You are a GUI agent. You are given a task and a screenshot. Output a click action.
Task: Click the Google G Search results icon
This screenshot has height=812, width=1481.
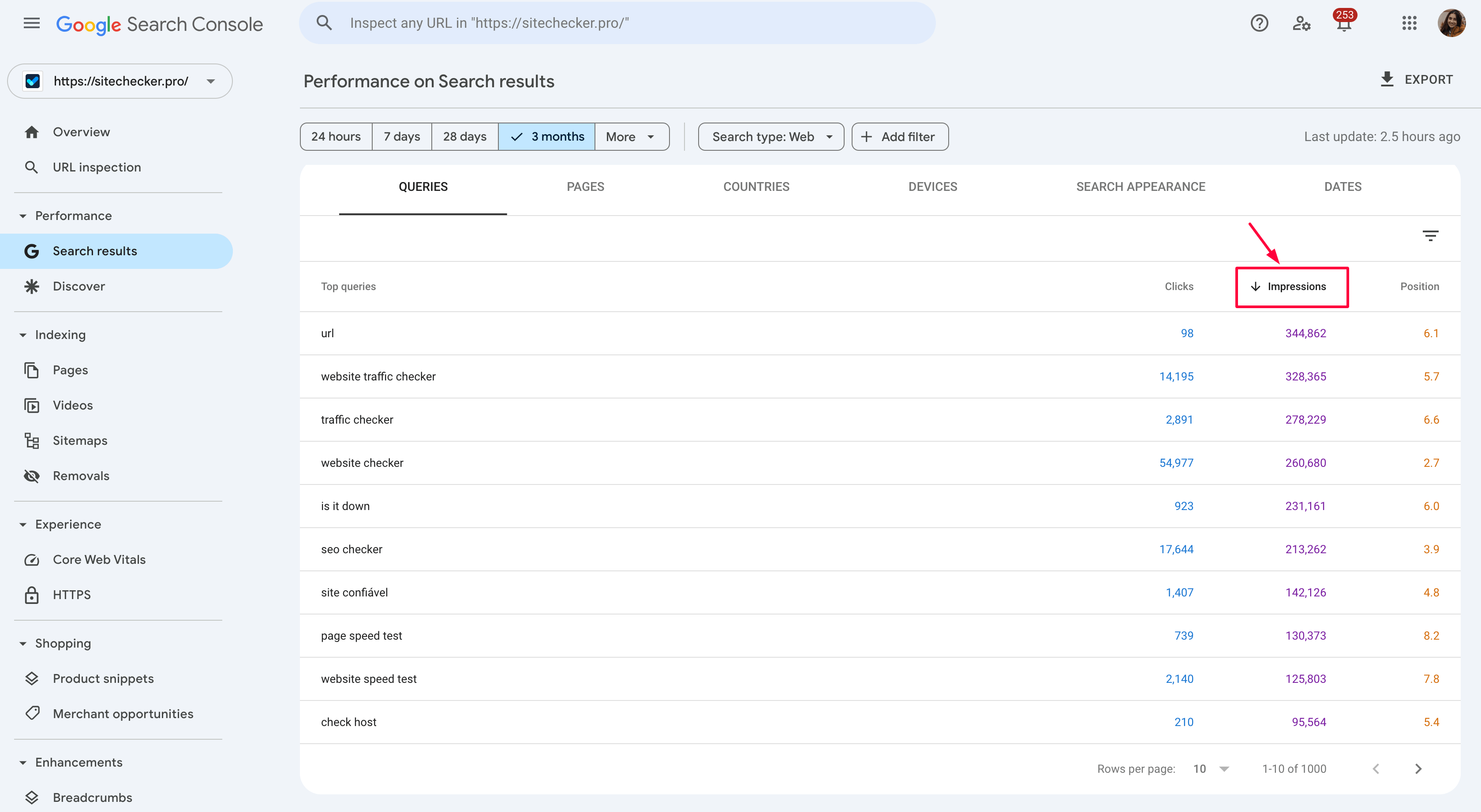point(32,251)
